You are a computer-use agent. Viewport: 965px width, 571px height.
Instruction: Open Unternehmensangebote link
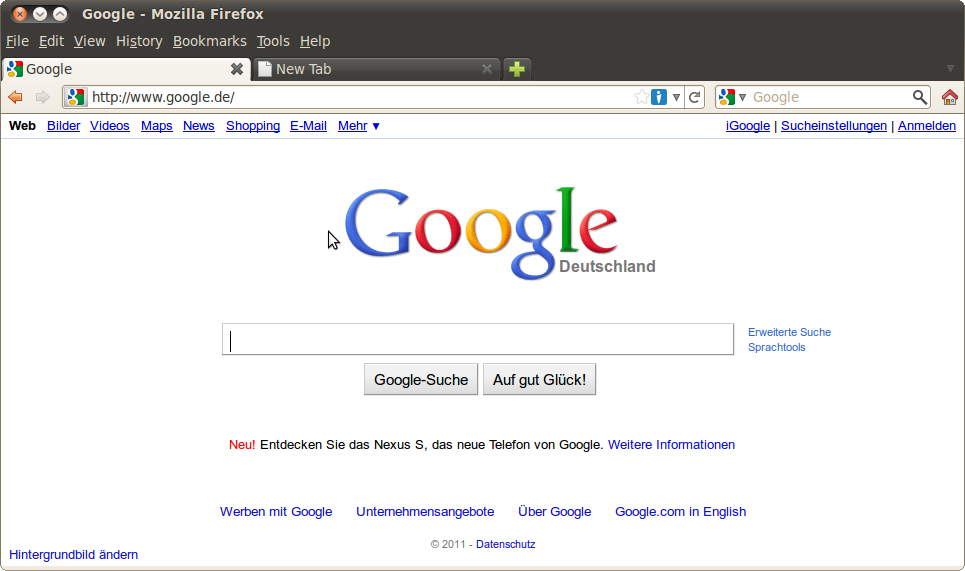click(425, 512)
